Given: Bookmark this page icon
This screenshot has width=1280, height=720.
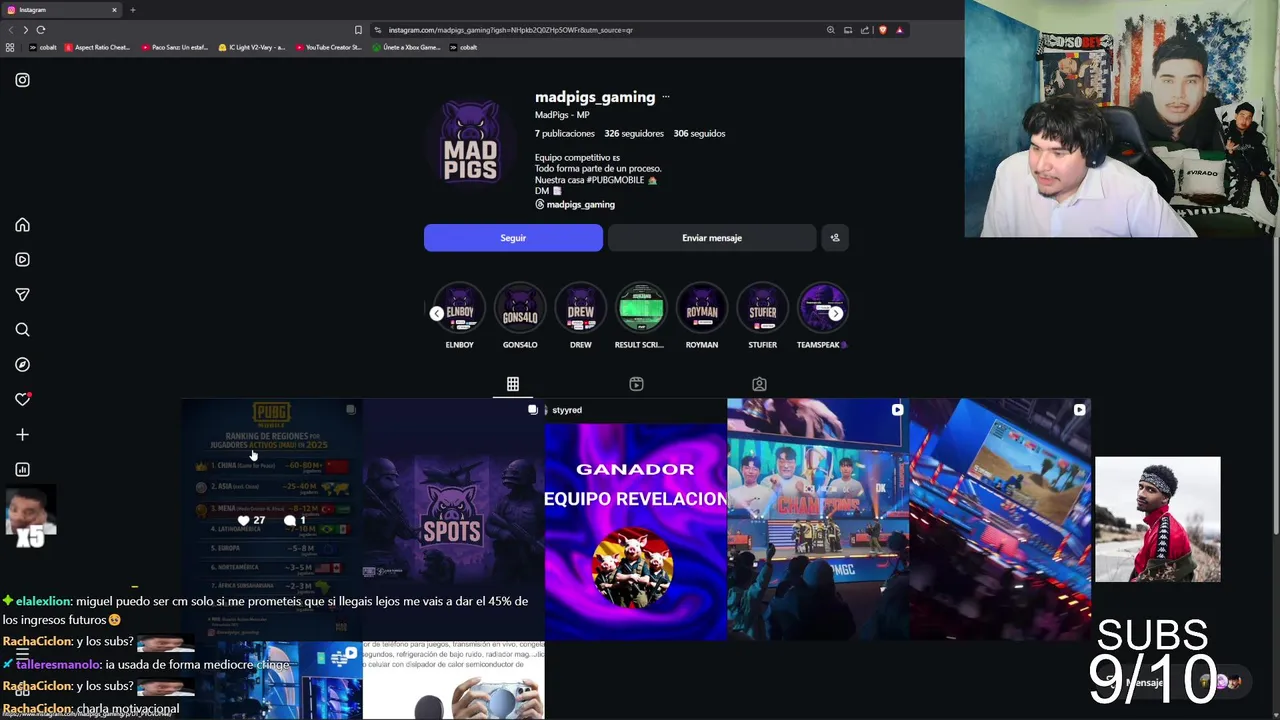Looking at the screenshot, I should click(x=358, y=30).
